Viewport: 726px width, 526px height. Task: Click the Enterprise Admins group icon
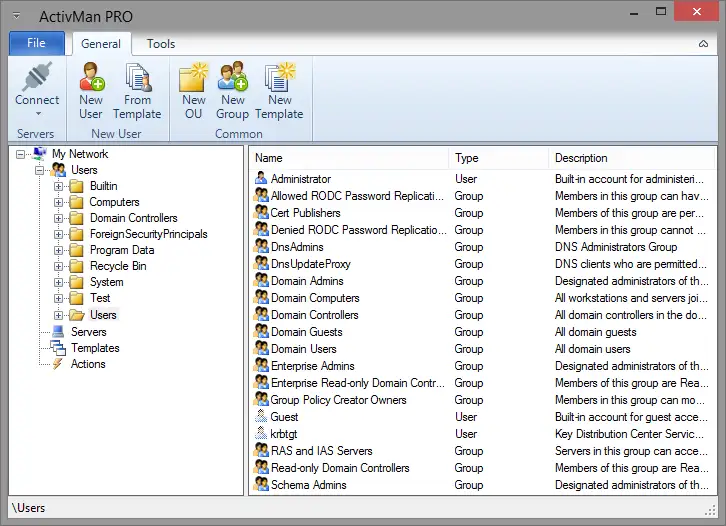(x=261, y=365)
